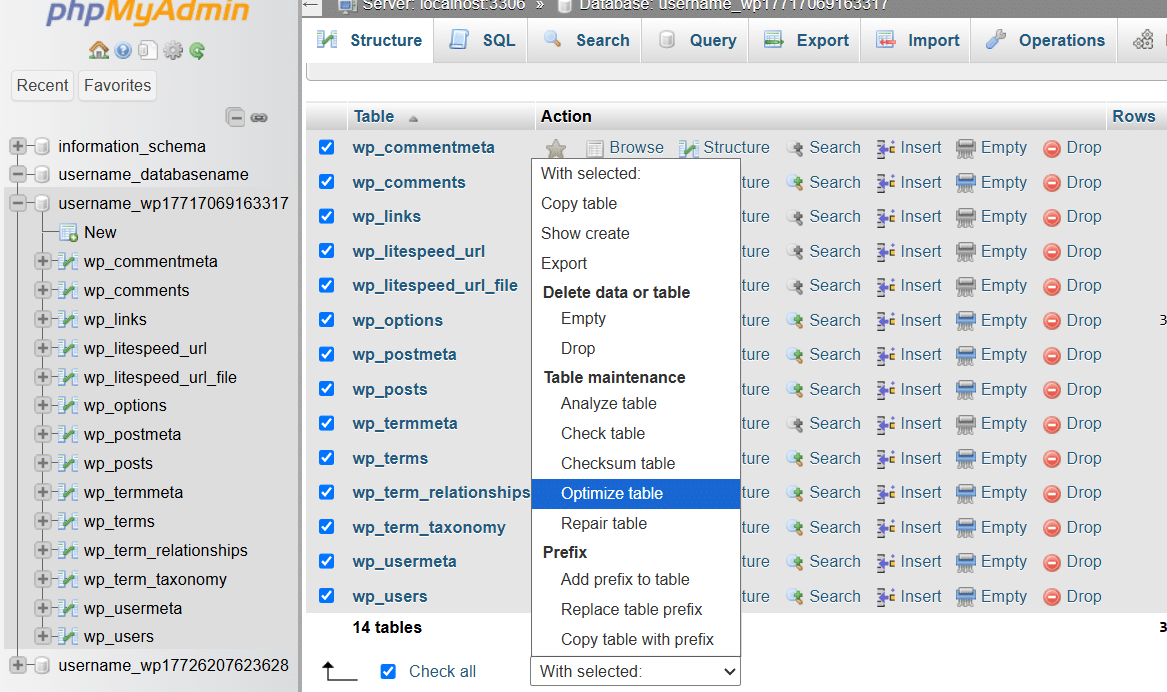Uncheck the wp_litespeed_url checkbox
Viewport: 1167px width, 692px height.
[x=327, y=251]
